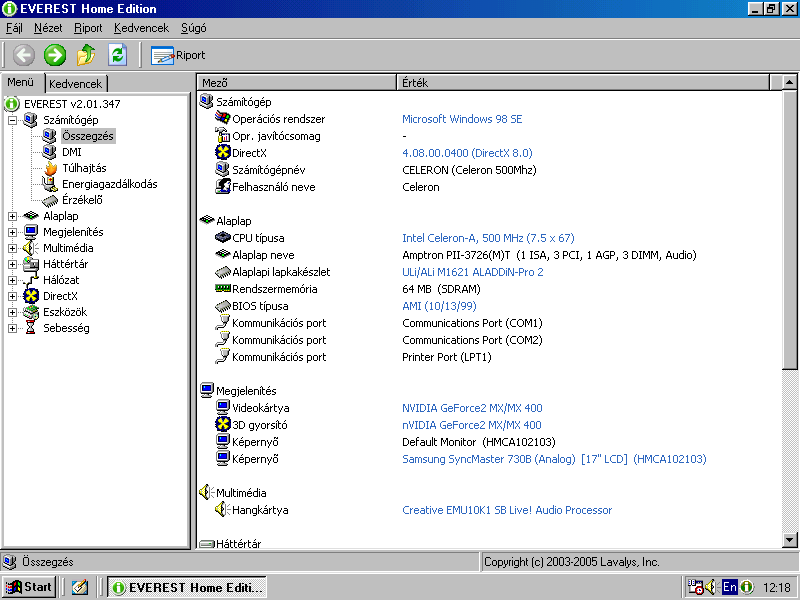Open the Riport menu
The image size is (800, 600).
(x=88, y=28)
